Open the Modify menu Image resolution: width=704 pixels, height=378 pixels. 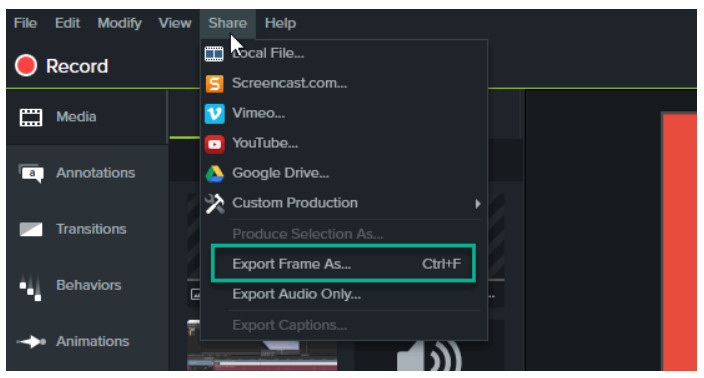point(119,23)
